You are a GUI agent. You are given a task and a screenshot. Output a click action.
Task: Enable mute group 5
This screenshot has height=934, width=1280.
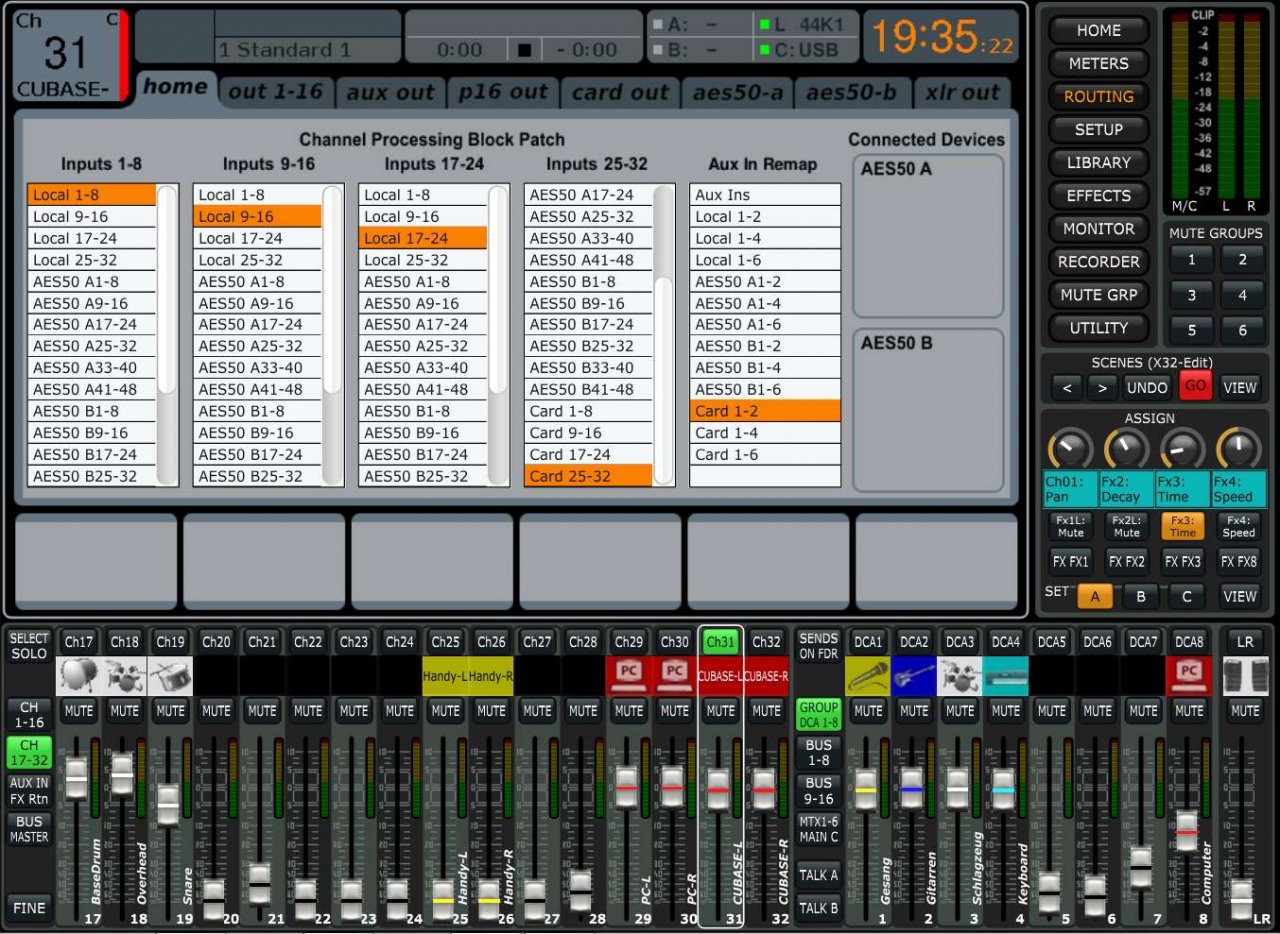[1191, 330]
